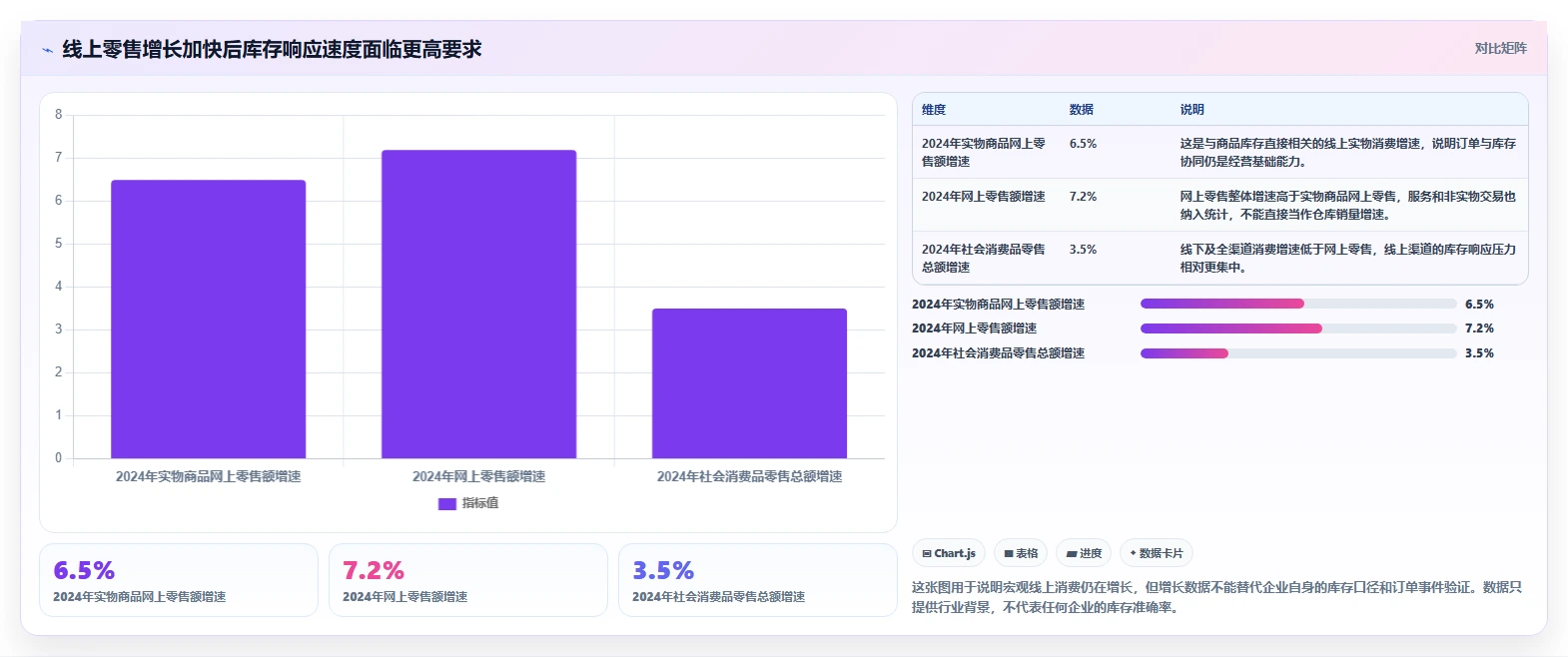1568x657 pixels.
Task: Click the table cell 2024年实物商品网上零售额增速
Action: coord(984,152)
